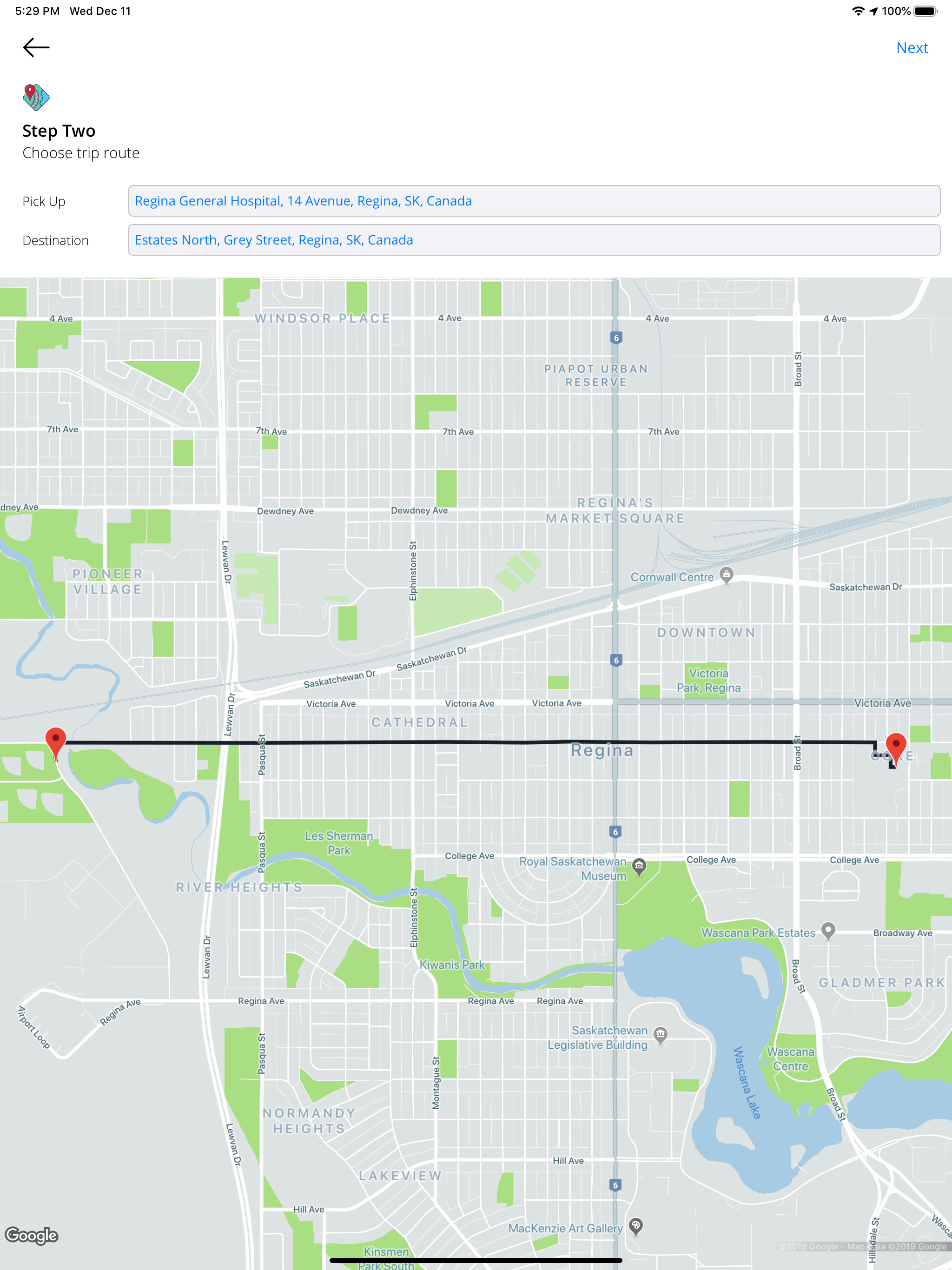This screenshot has width=952, height=1270.
Task: Tap the Highway 6 shield near Hill Ave
Action: [x=615, y=1185]
